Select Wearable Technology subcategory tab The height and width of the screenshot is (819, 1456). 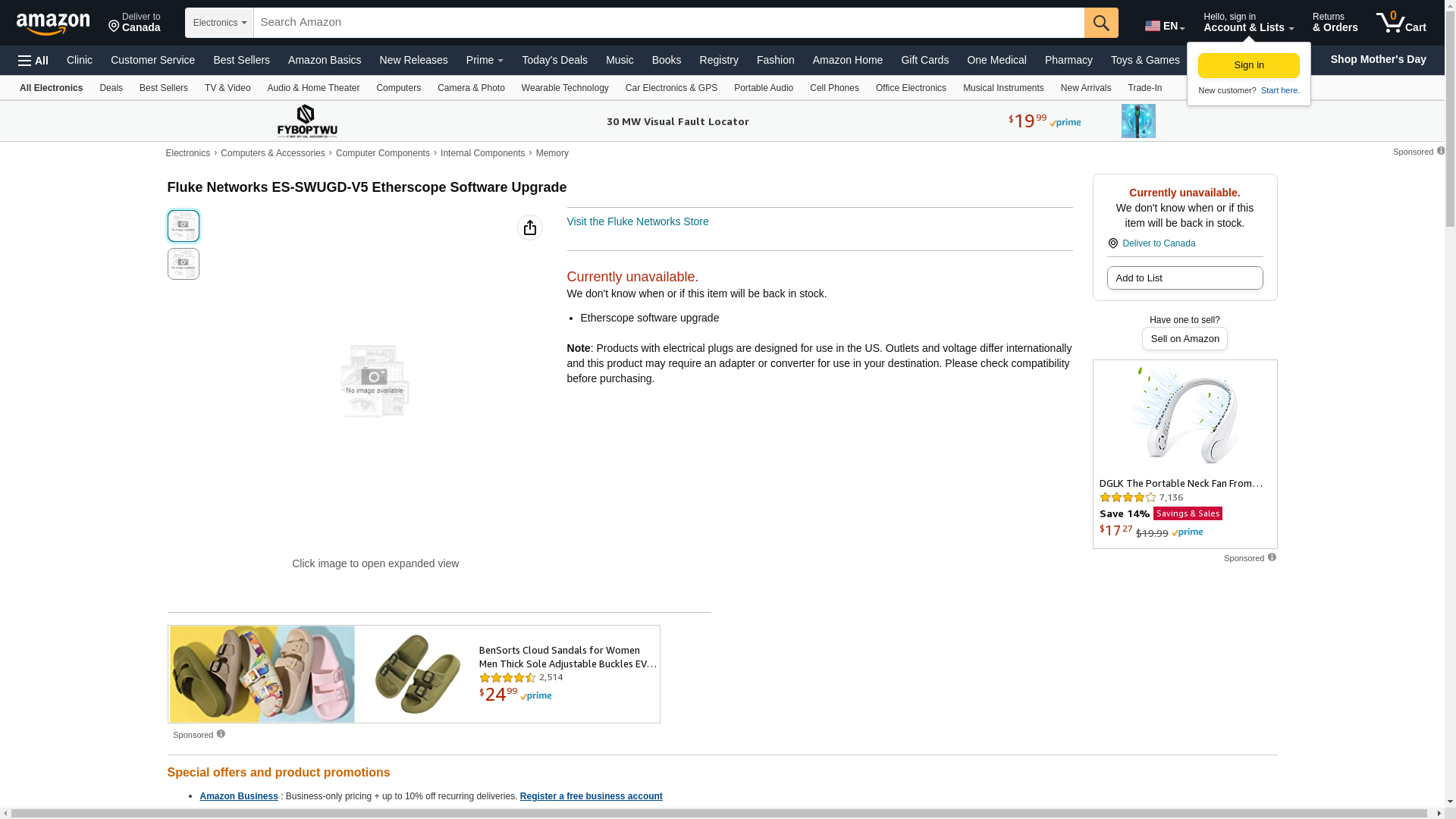coord(565,88)
